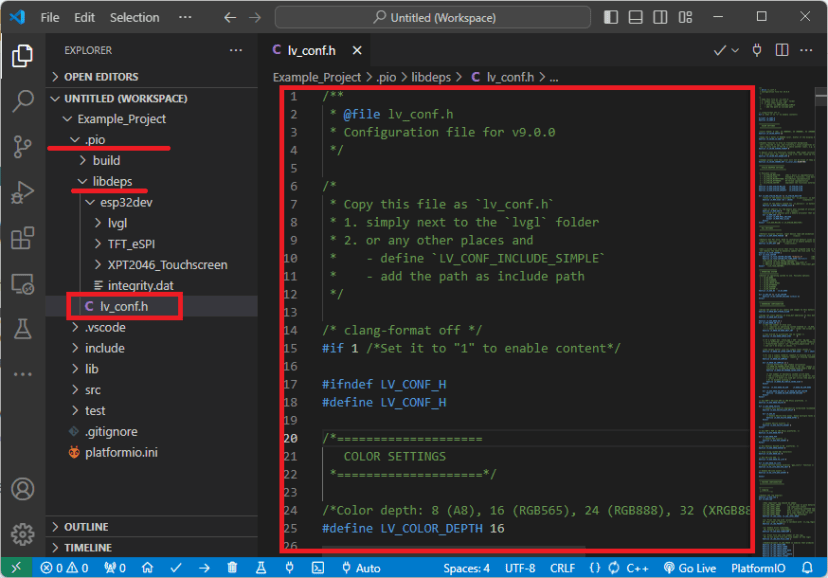Upload firmware using the PlatformIO arrow icon
Image resolution: width=828 pixels, height=578 pixels.
click(x=203, y=567)
